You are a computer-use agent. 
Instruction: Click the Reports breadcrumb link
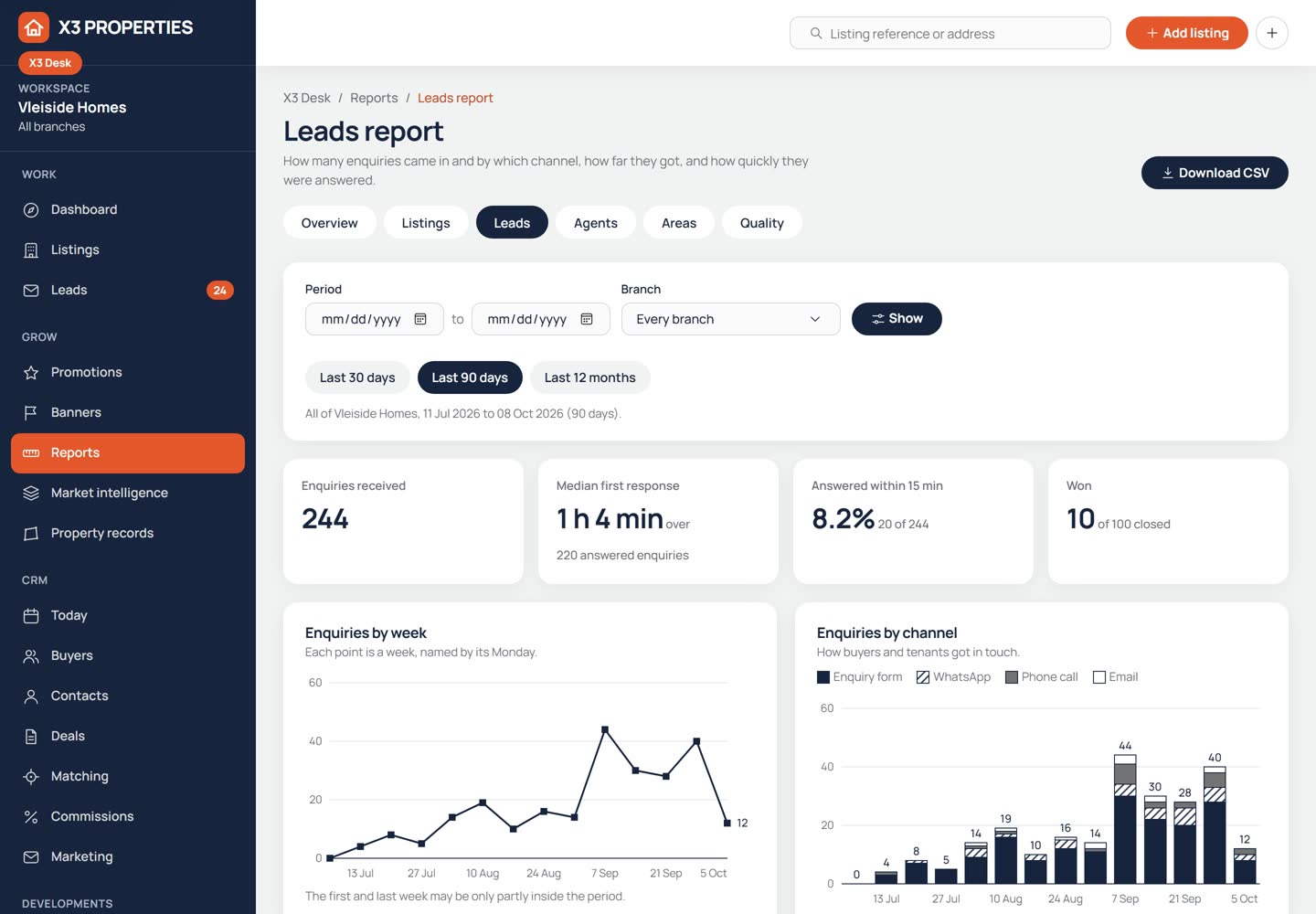374,98
